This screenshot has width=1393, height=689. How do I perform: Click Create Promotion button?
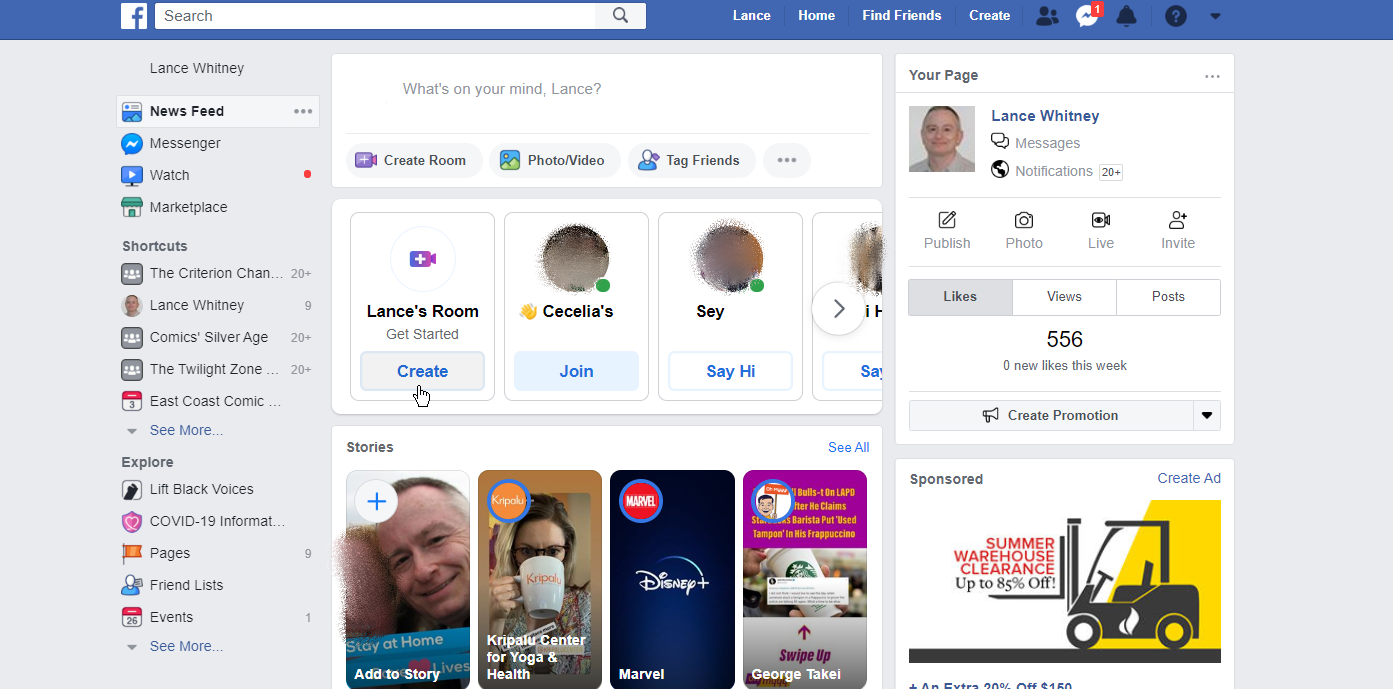pos(1051,415)
